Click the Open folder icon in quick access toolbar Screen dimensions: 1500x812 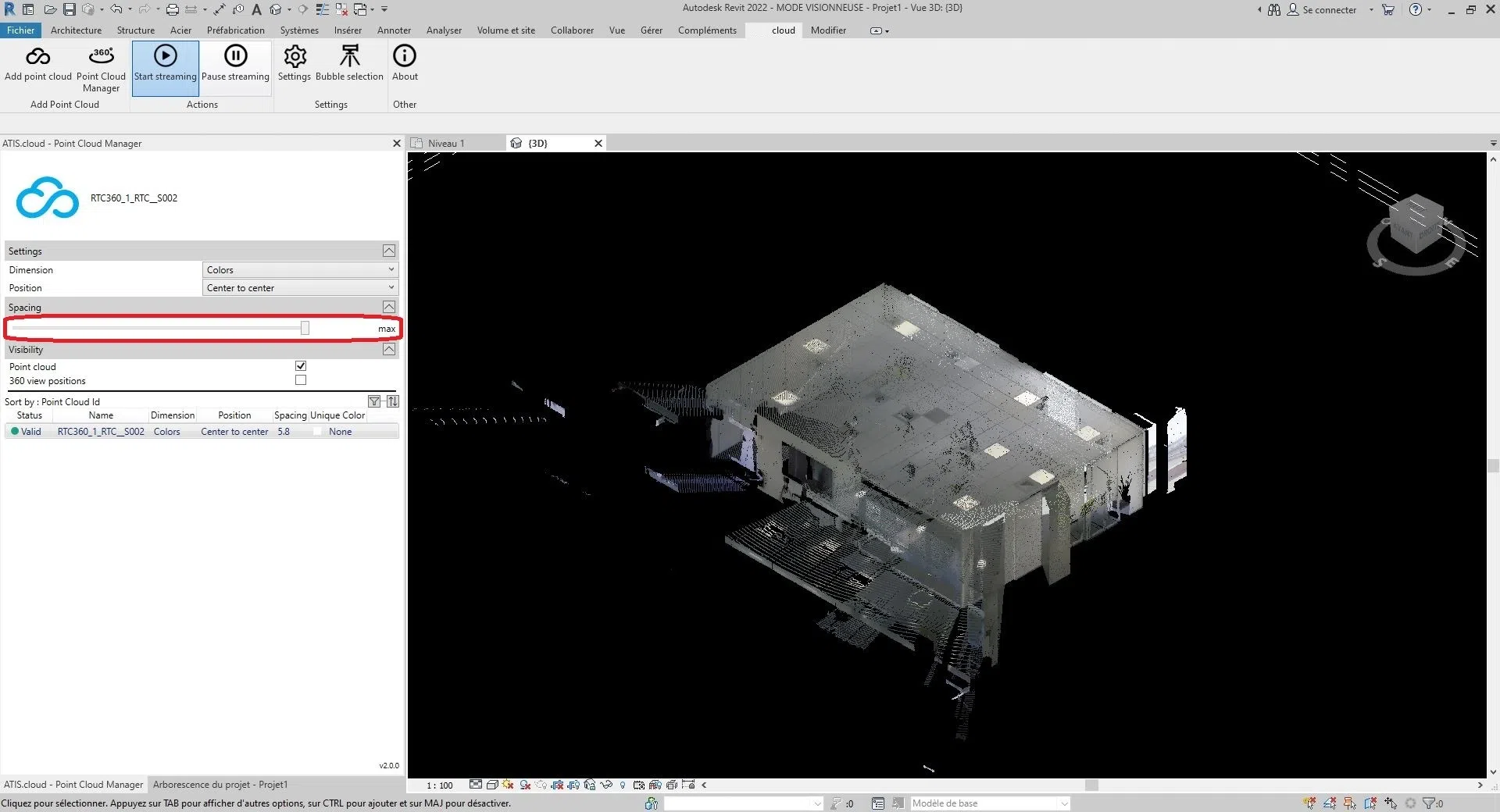click(50, 9)
